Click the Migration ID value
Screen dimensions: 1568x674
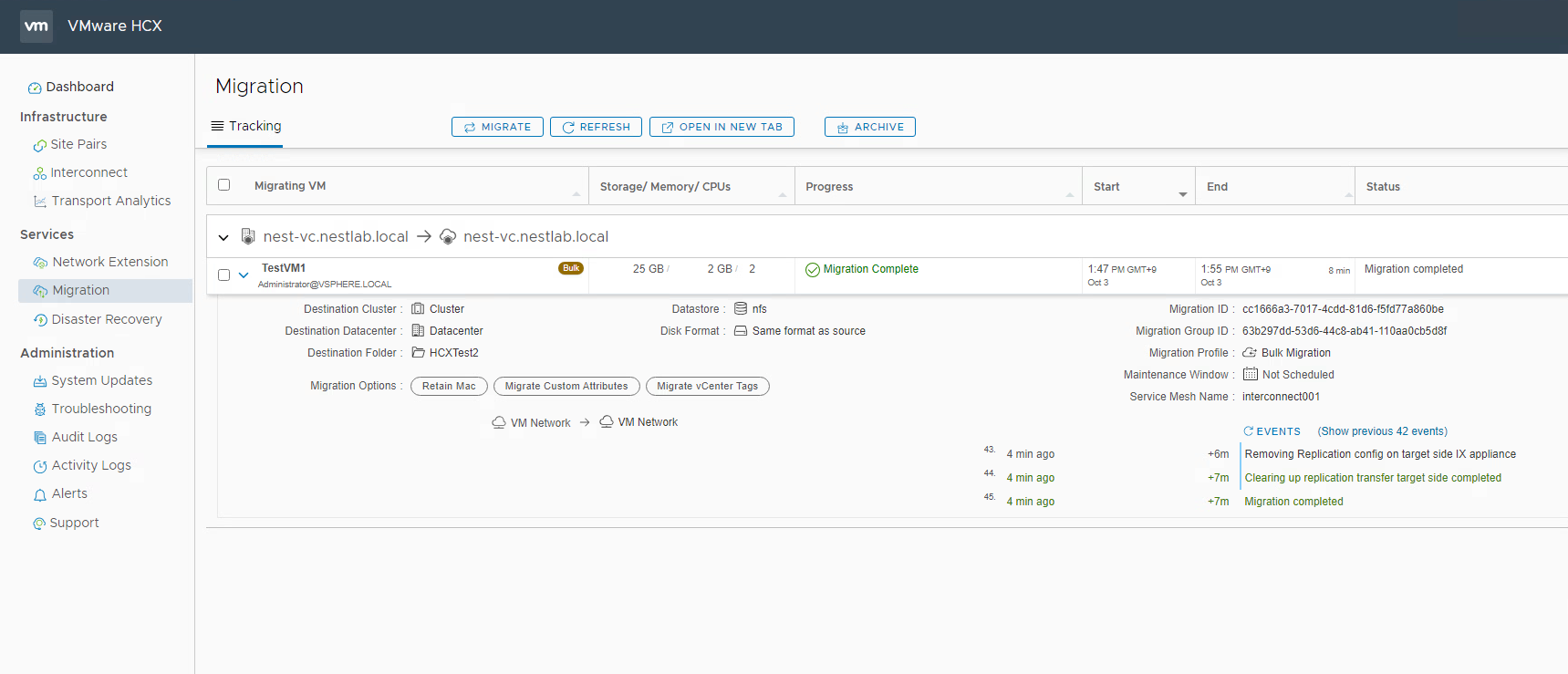tap(1343, 309)
